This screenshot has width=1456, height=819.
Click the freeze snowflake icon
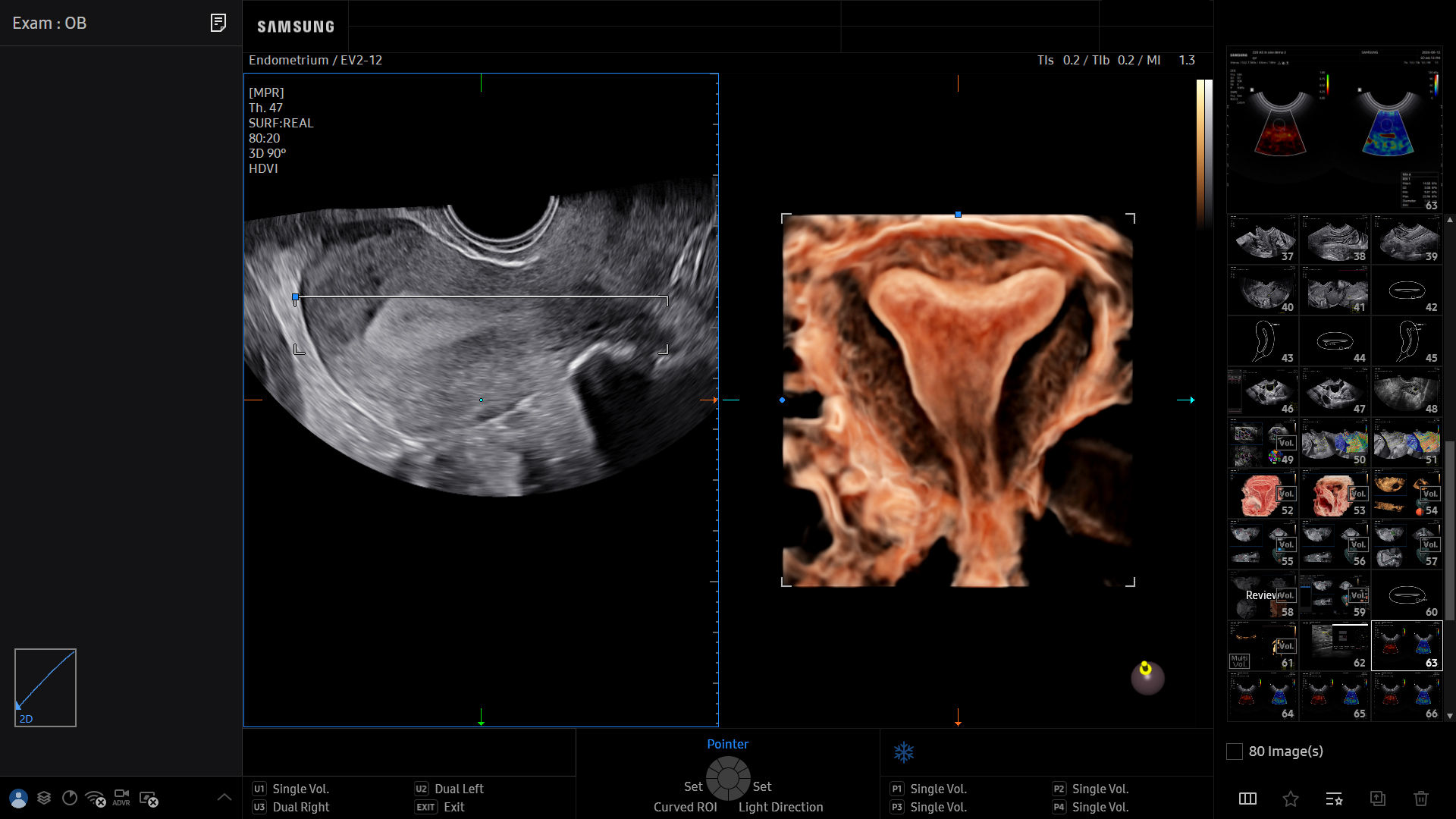904,752
